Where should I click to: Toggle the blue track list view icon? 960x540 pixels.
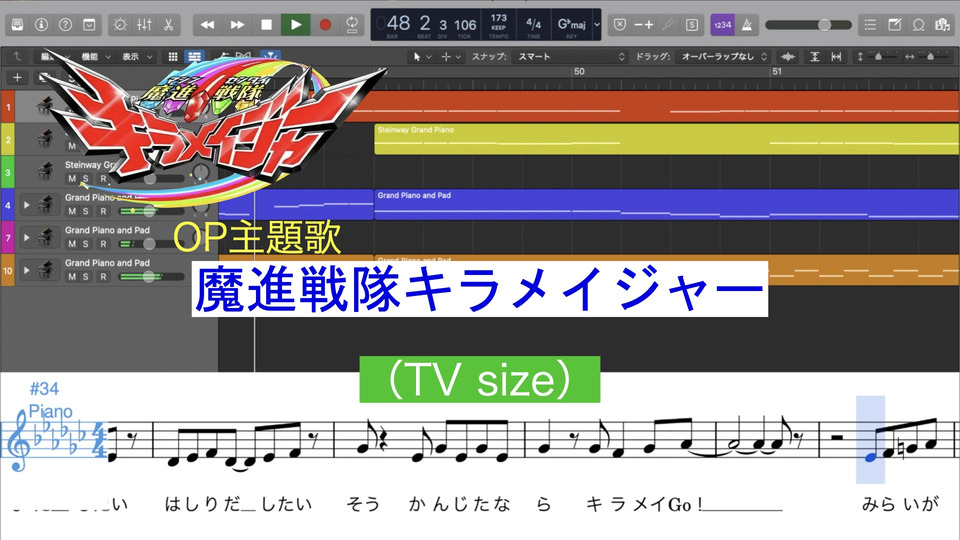coord(195,56)
